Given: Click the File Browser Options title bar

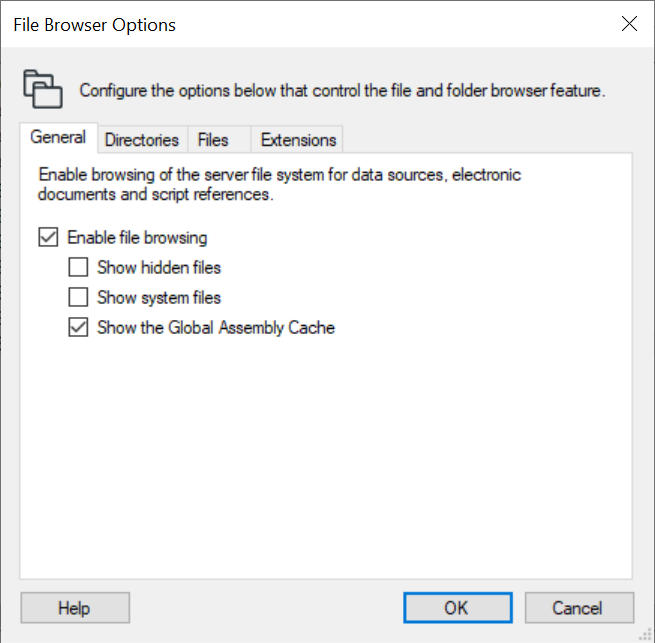Looking at the screenshot, I should pyautogui.click(x=300, y=25).
